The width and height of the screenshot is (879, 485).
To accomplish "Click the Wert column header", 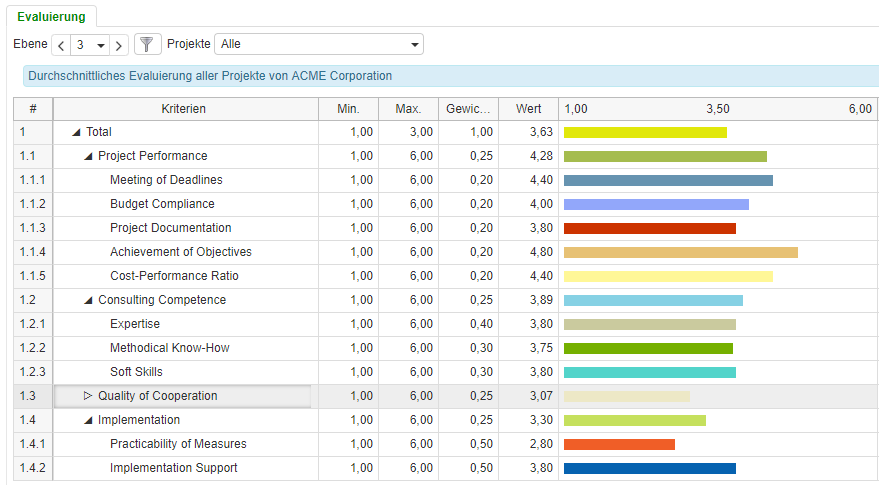I will pos(528,108).
